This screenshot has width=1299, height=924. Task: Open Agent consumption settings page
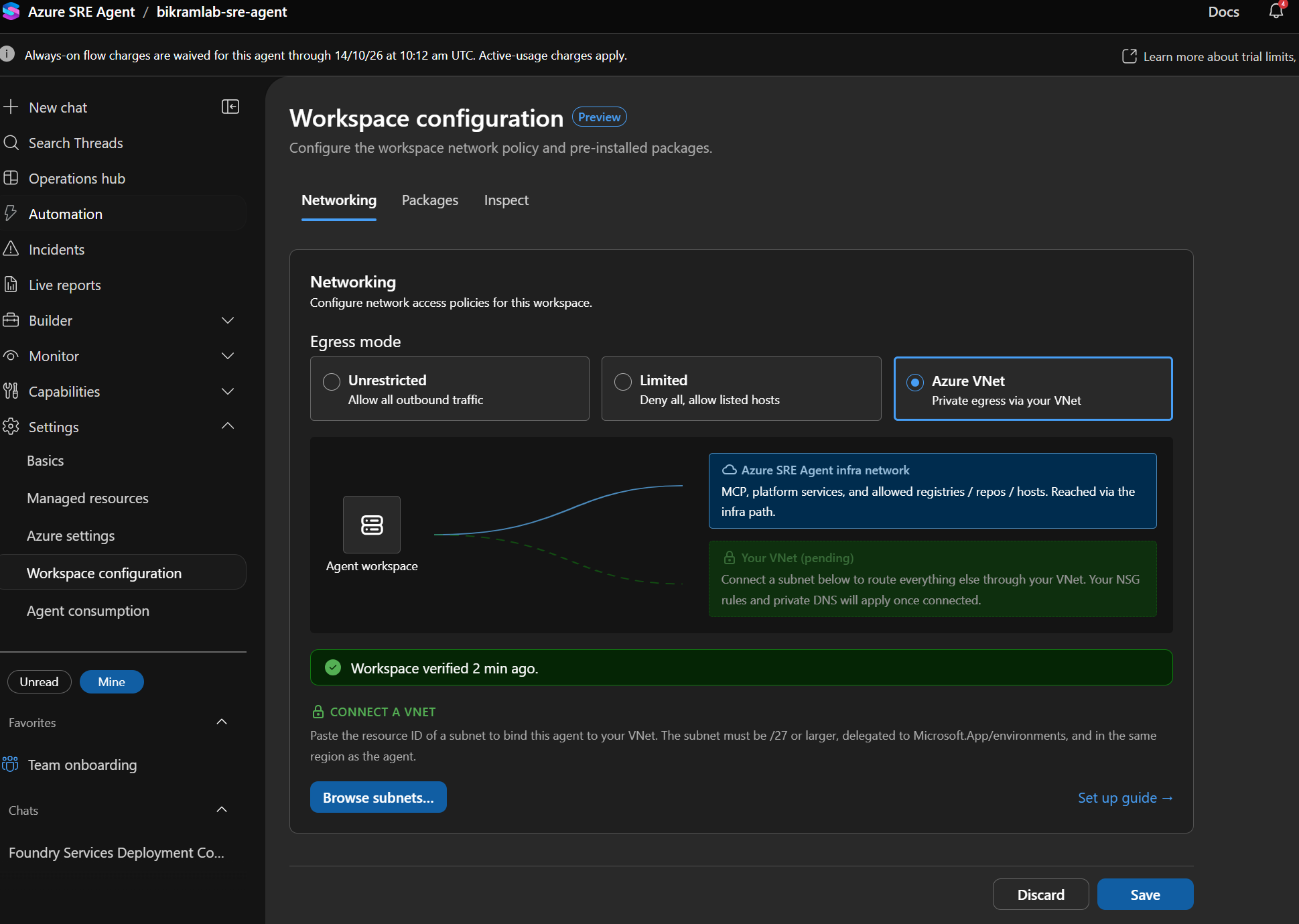coord(88,610)
